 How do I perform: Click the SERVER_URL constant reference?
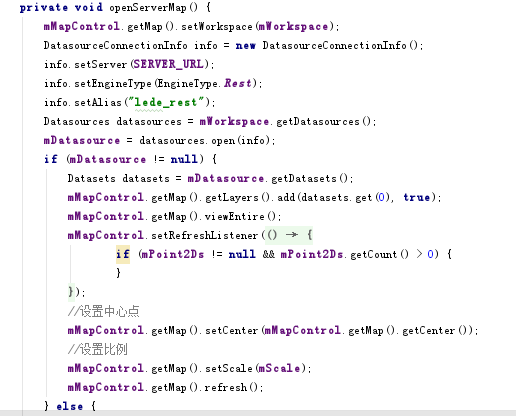(168, 64)
